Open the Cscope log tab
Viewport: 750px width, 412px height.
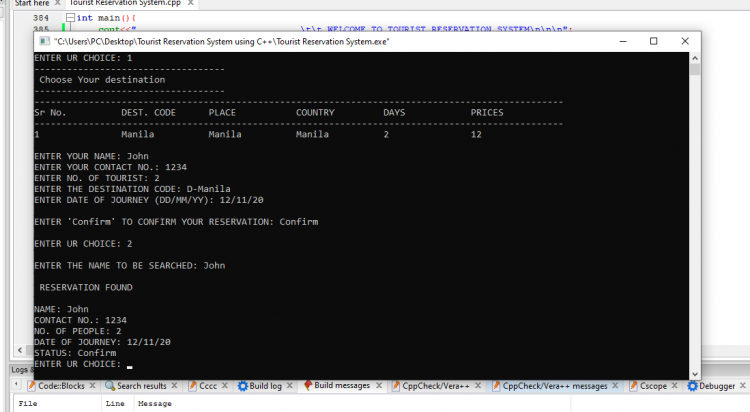[653, 386]
